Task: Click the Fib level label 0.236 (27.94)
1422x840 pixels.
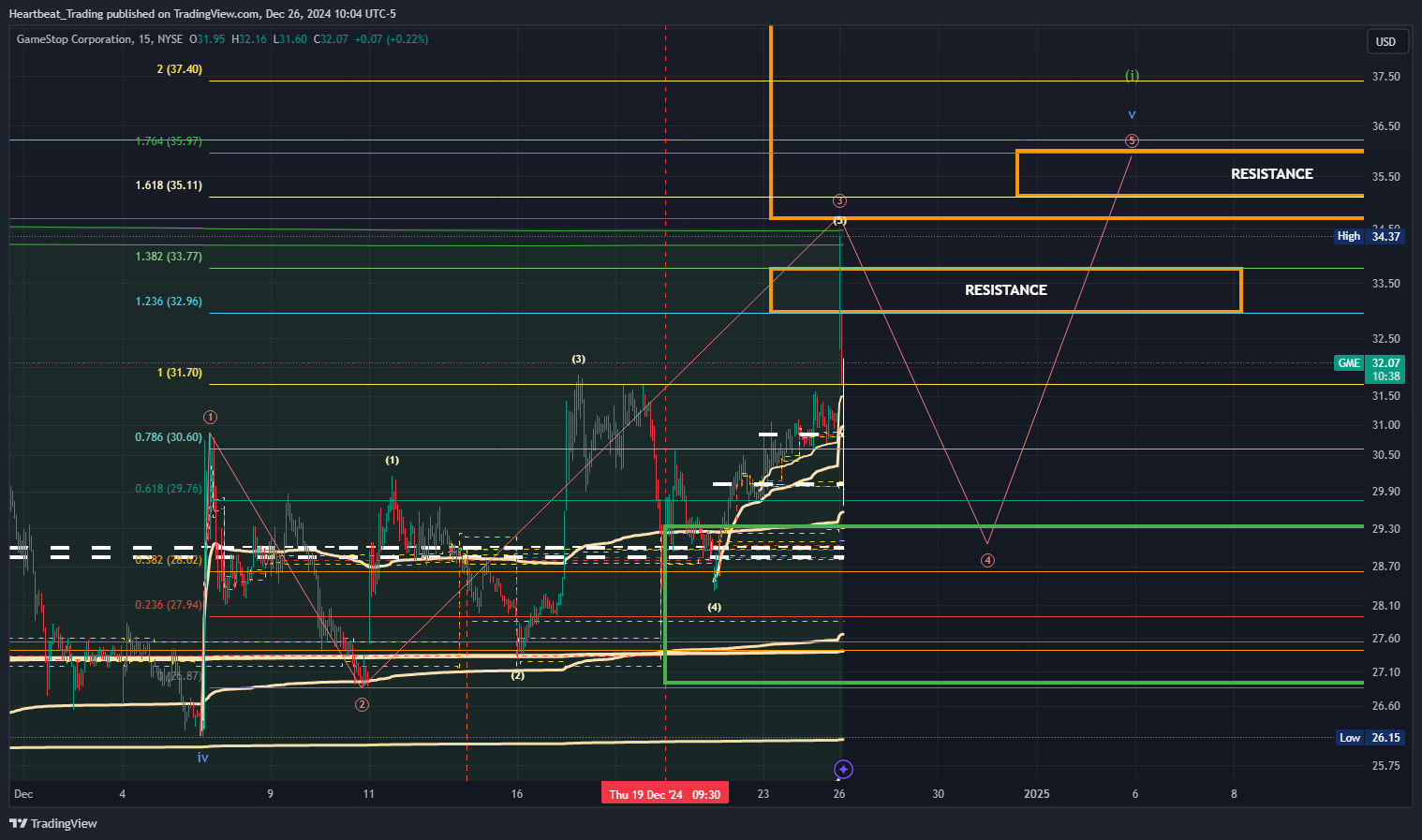Action: pyautogui.click(x=169, y=605)
